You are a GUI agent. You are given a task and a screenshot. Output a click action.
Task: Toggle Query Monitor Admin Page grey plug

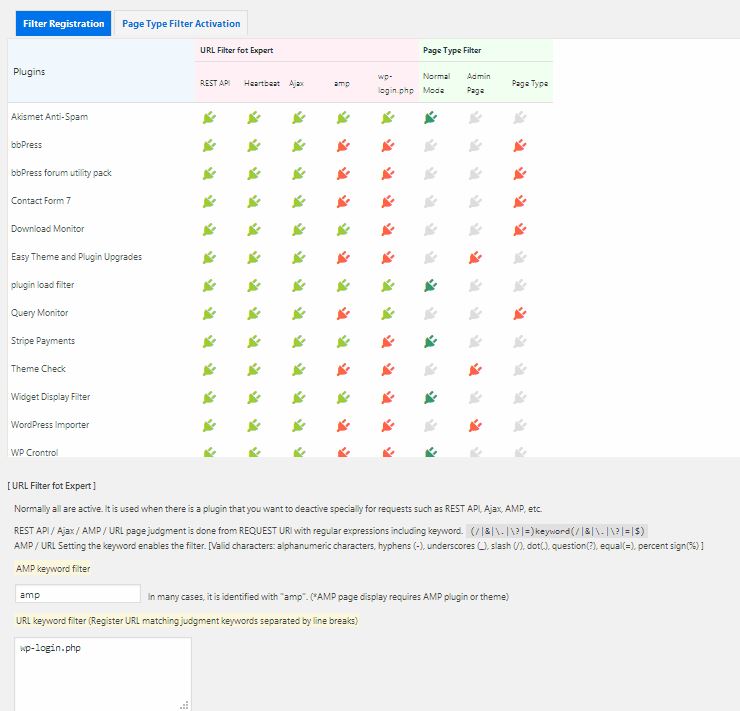click(x=475, y=313)
